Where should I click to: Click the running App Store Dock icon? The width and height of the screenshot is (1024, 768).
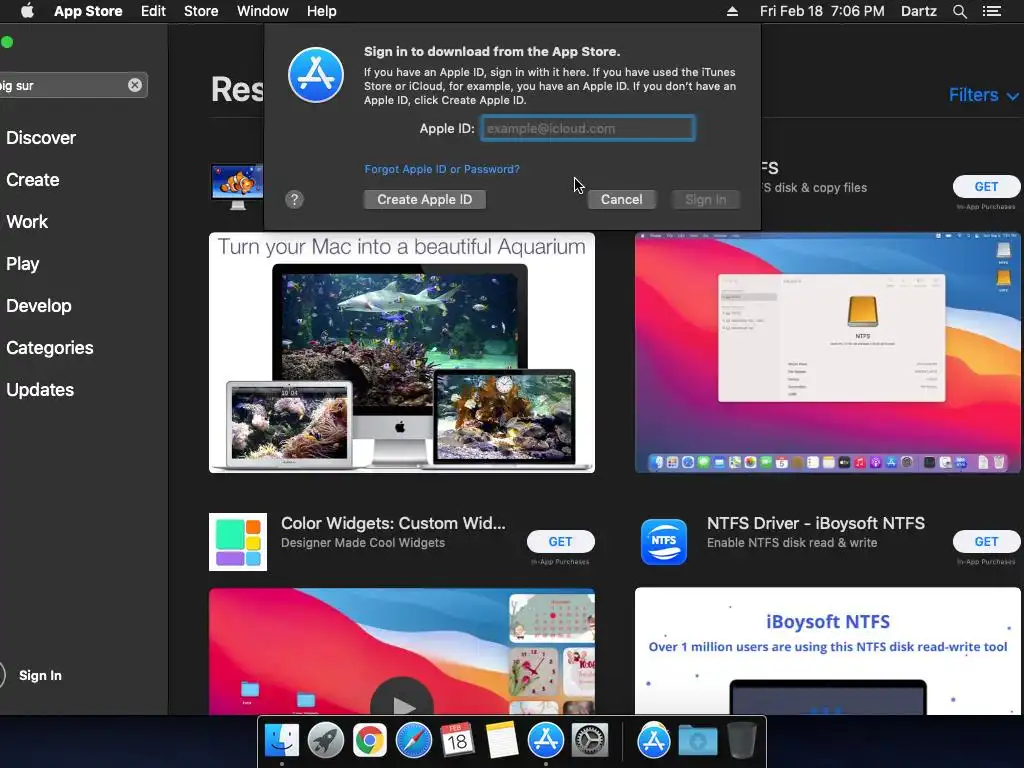(545, 741)
